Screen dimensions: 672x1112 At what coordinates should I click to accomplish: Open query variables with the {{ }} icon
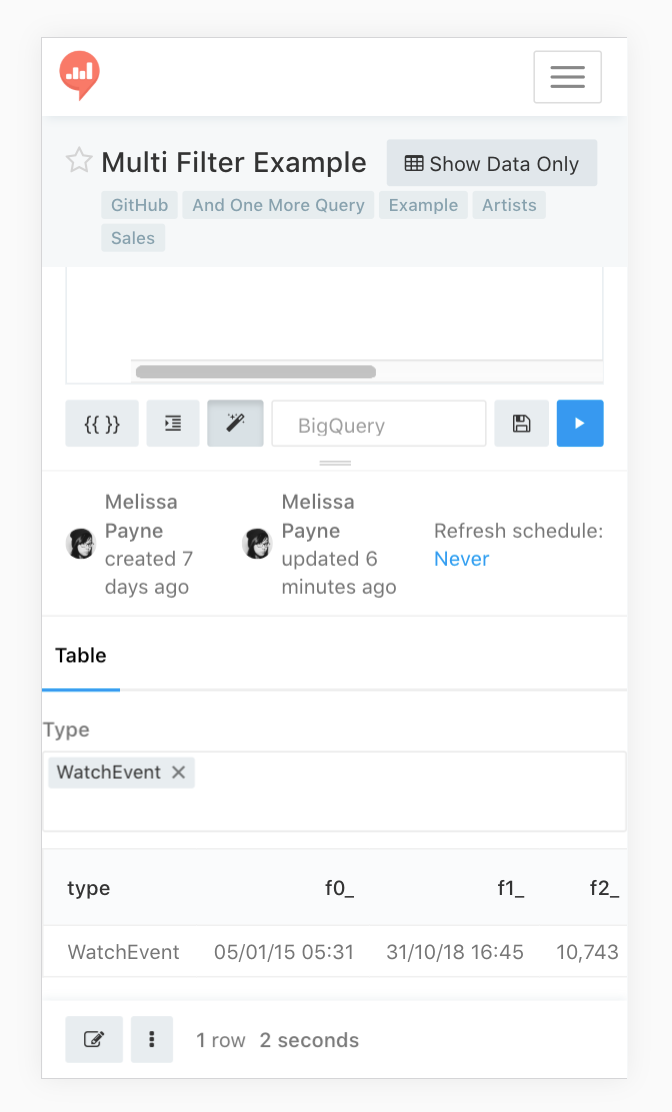click(101, 423)
